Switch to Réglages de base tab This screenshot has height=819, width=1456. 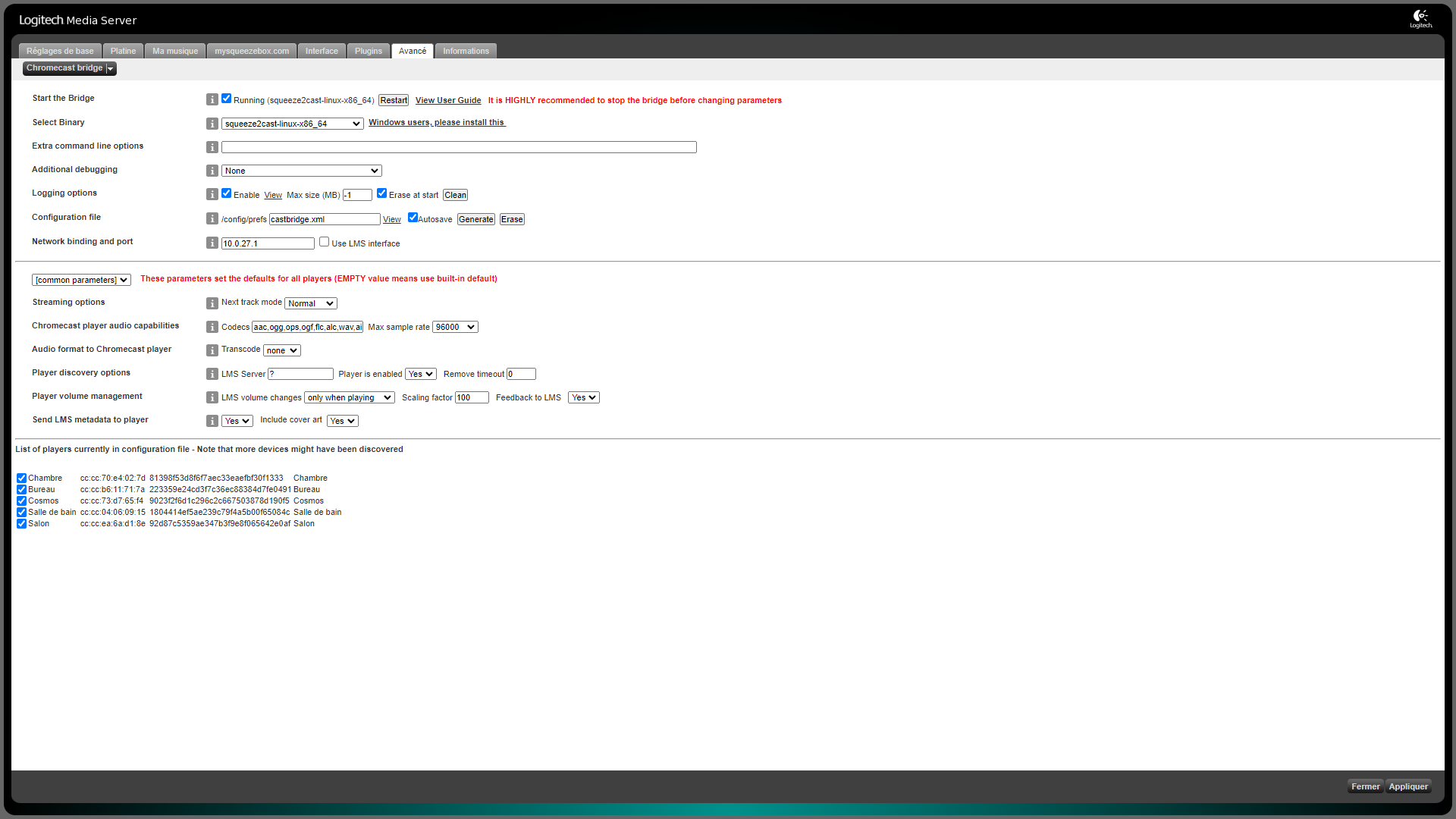tap(60, 51)
